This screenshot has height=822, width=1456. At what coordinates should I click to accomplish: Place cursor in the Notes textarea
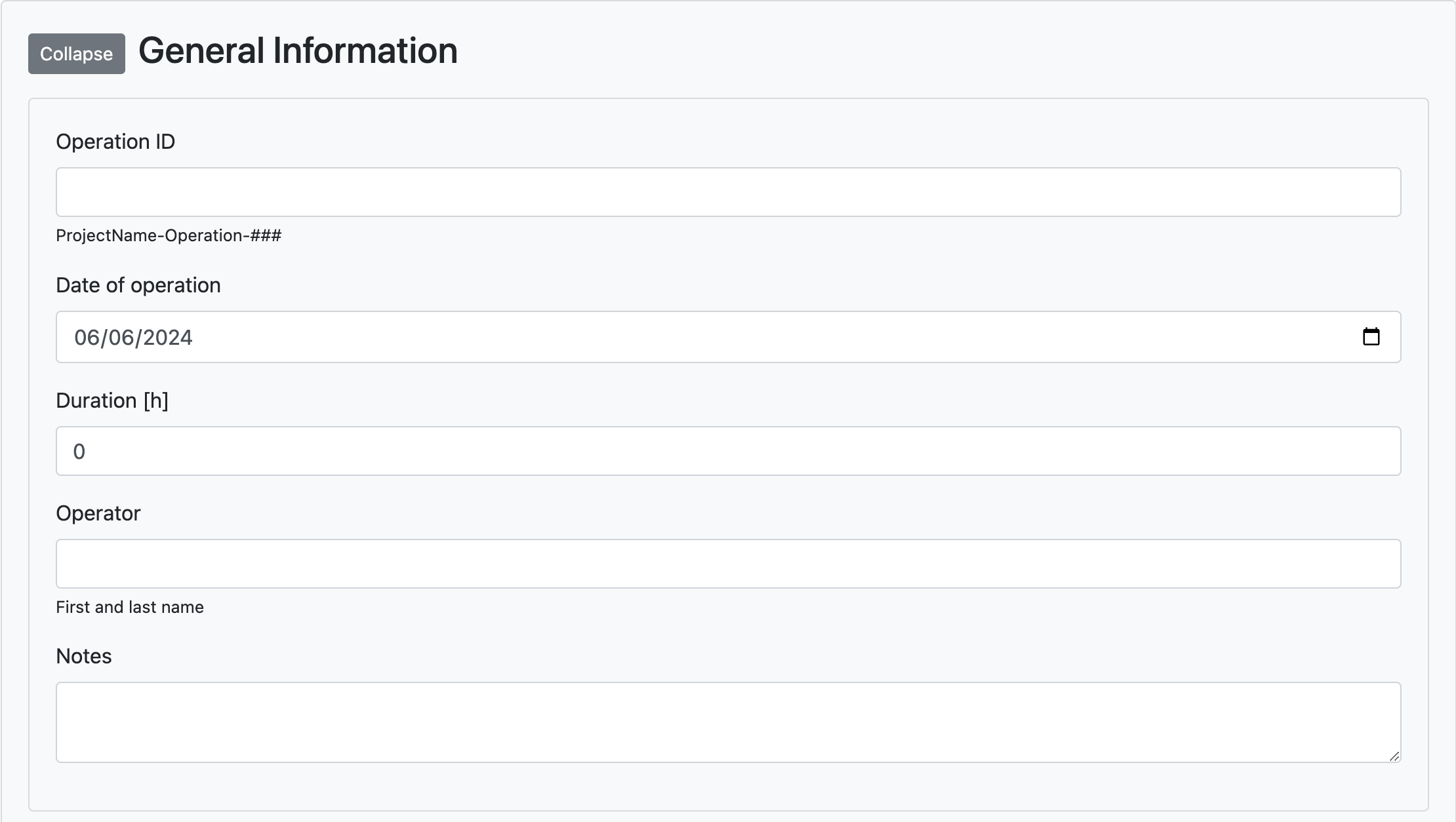[728, 722]
